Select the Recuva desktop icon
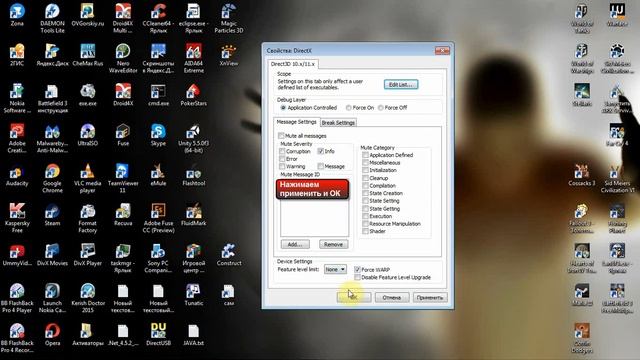The image size is (640, 360). click(x=123, y=215)
